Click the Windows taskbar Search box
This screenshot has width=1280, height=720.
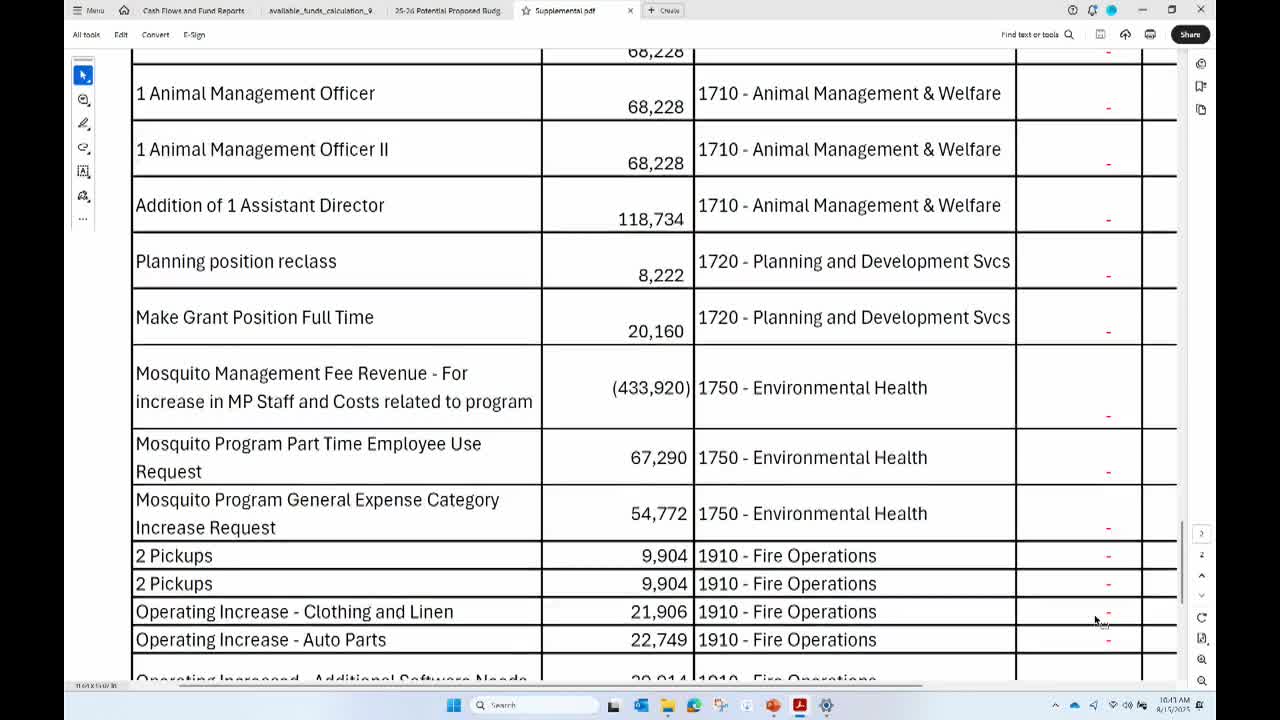(535, 705)
